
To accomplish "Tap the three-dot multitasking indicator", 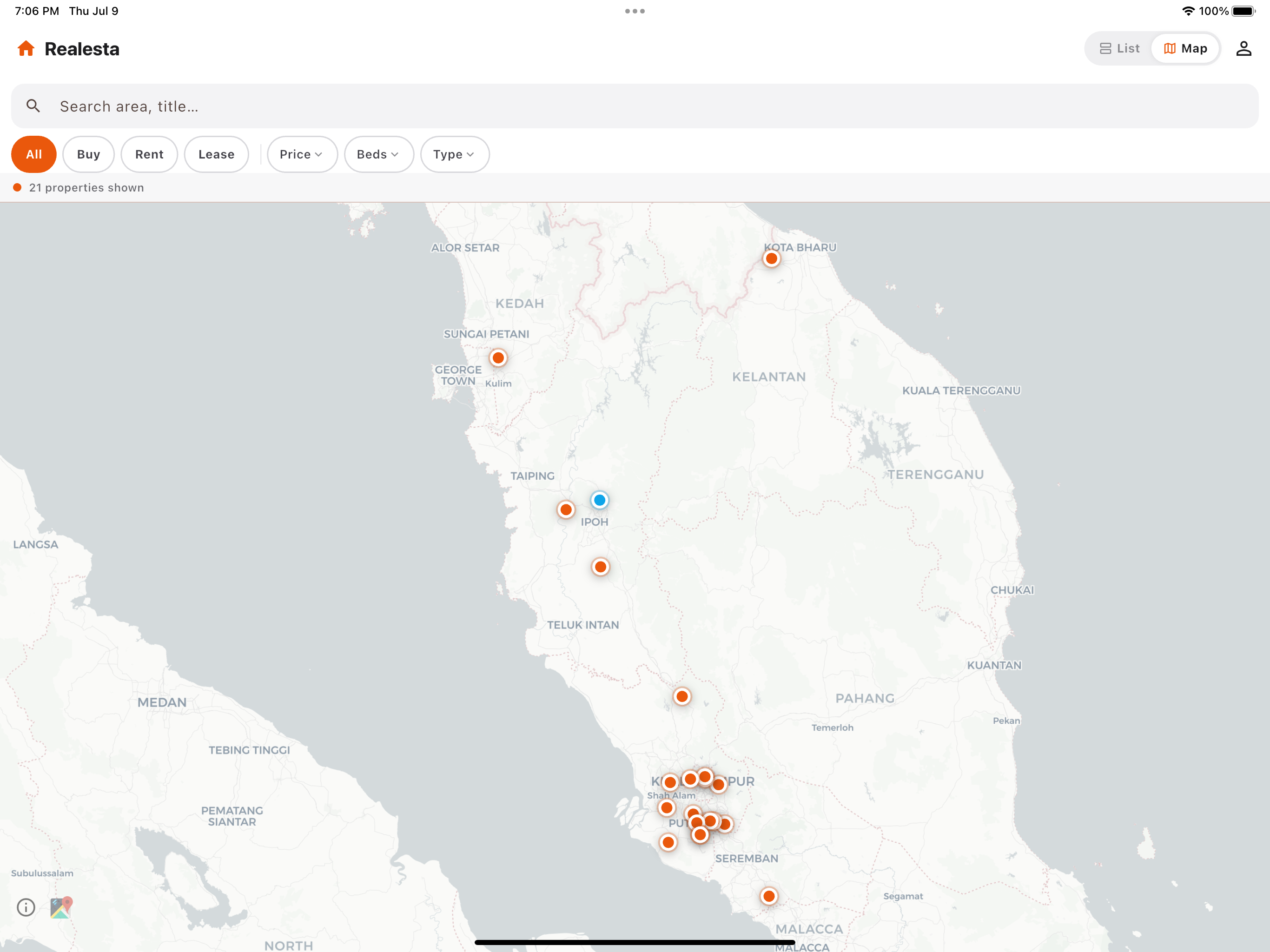I will point(635,11).
